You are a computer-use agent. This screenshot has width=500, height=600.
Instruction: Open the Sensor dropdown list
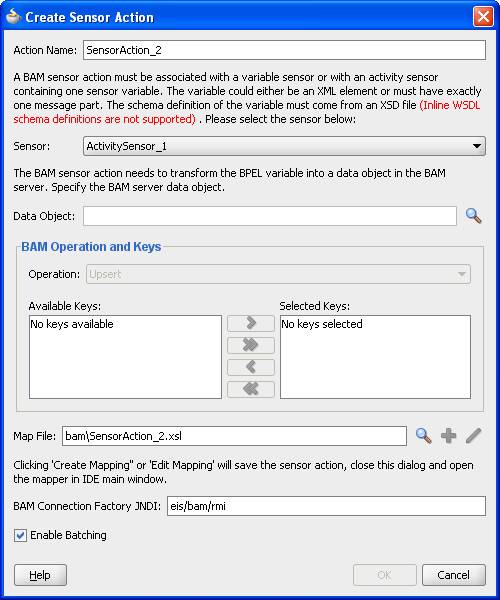(284, 146)
